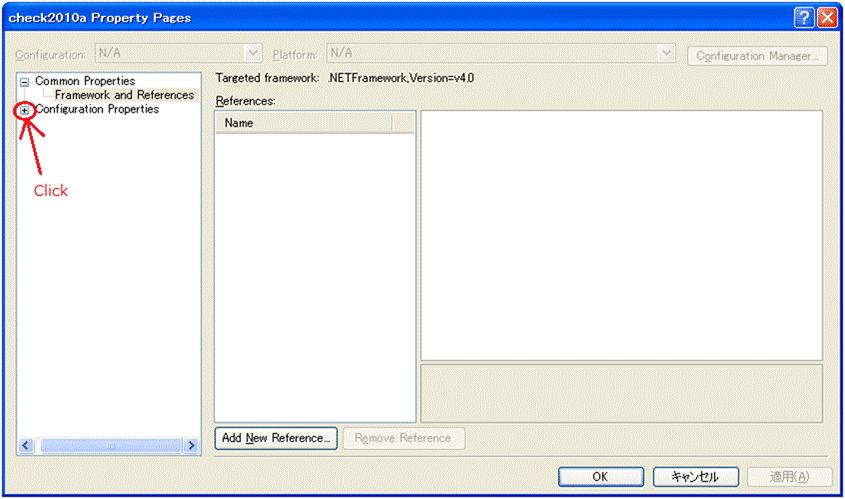Image resolution: width=845 pixels, height=499 pixels.
Task: Collapse the Common Properties tree node
Action: (25, 82)
